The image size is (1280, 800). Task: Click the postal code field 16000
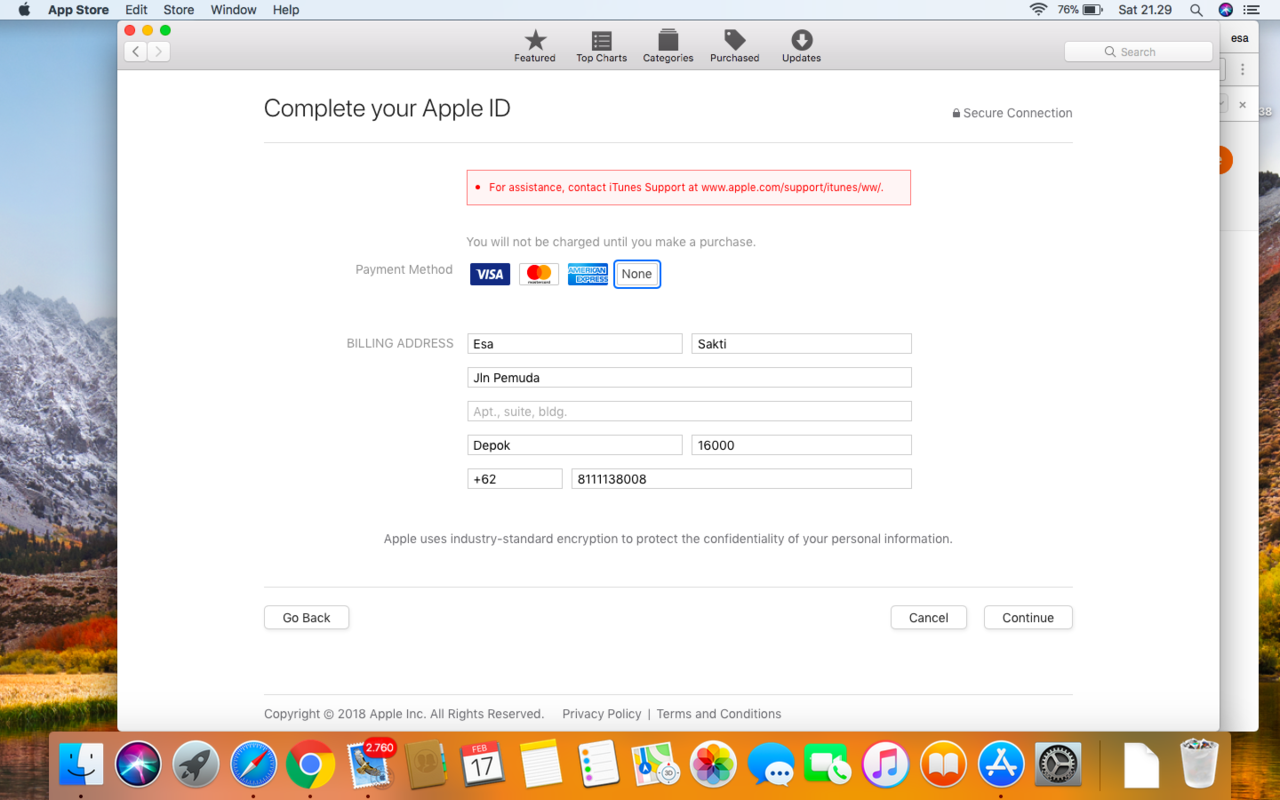(801, 445)
